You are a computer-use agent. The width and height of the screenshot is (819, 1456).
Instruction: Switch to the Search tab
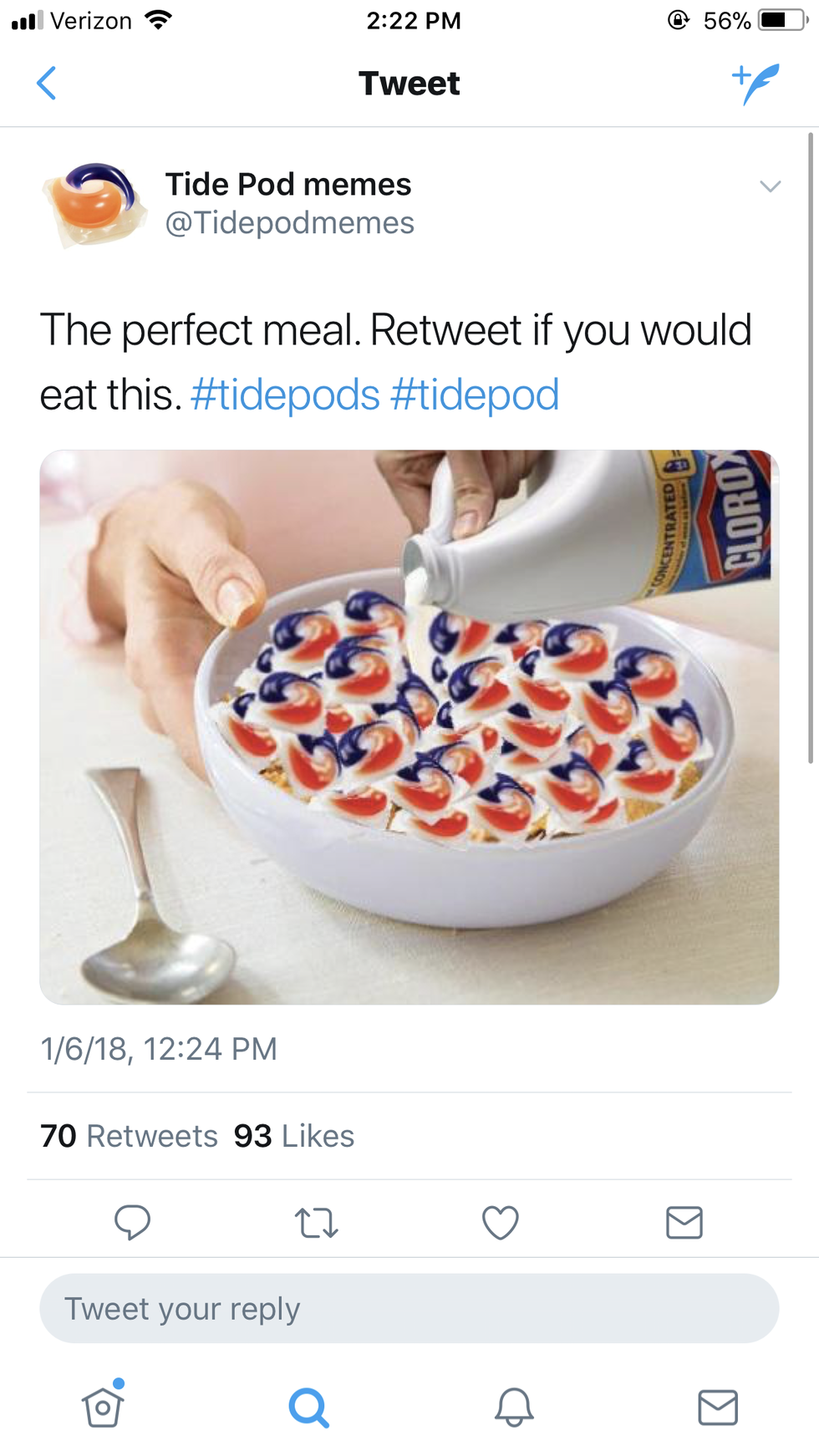point(308,1408)
